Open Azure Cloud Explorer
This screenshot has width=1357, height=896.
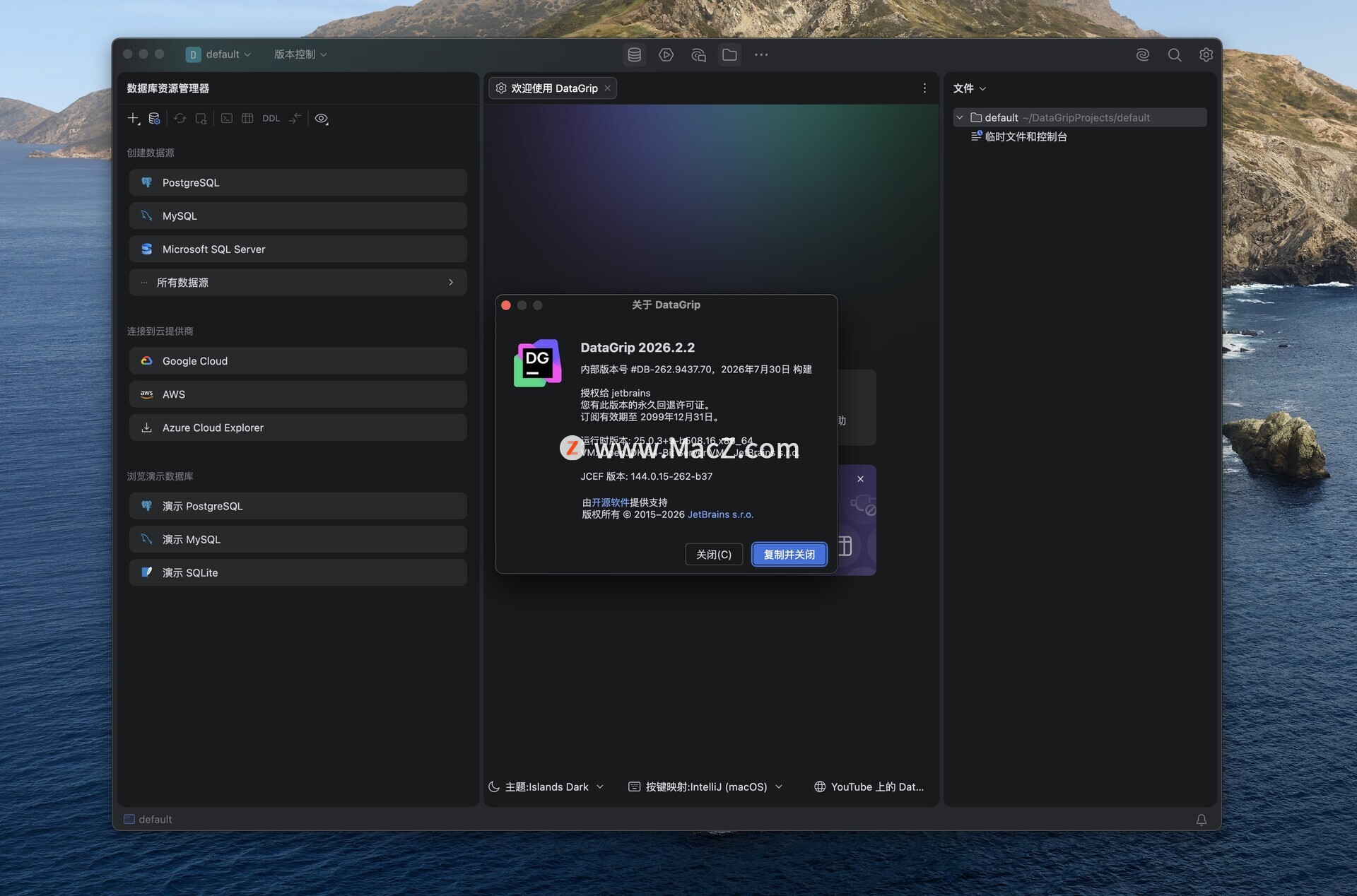[298, 428]
